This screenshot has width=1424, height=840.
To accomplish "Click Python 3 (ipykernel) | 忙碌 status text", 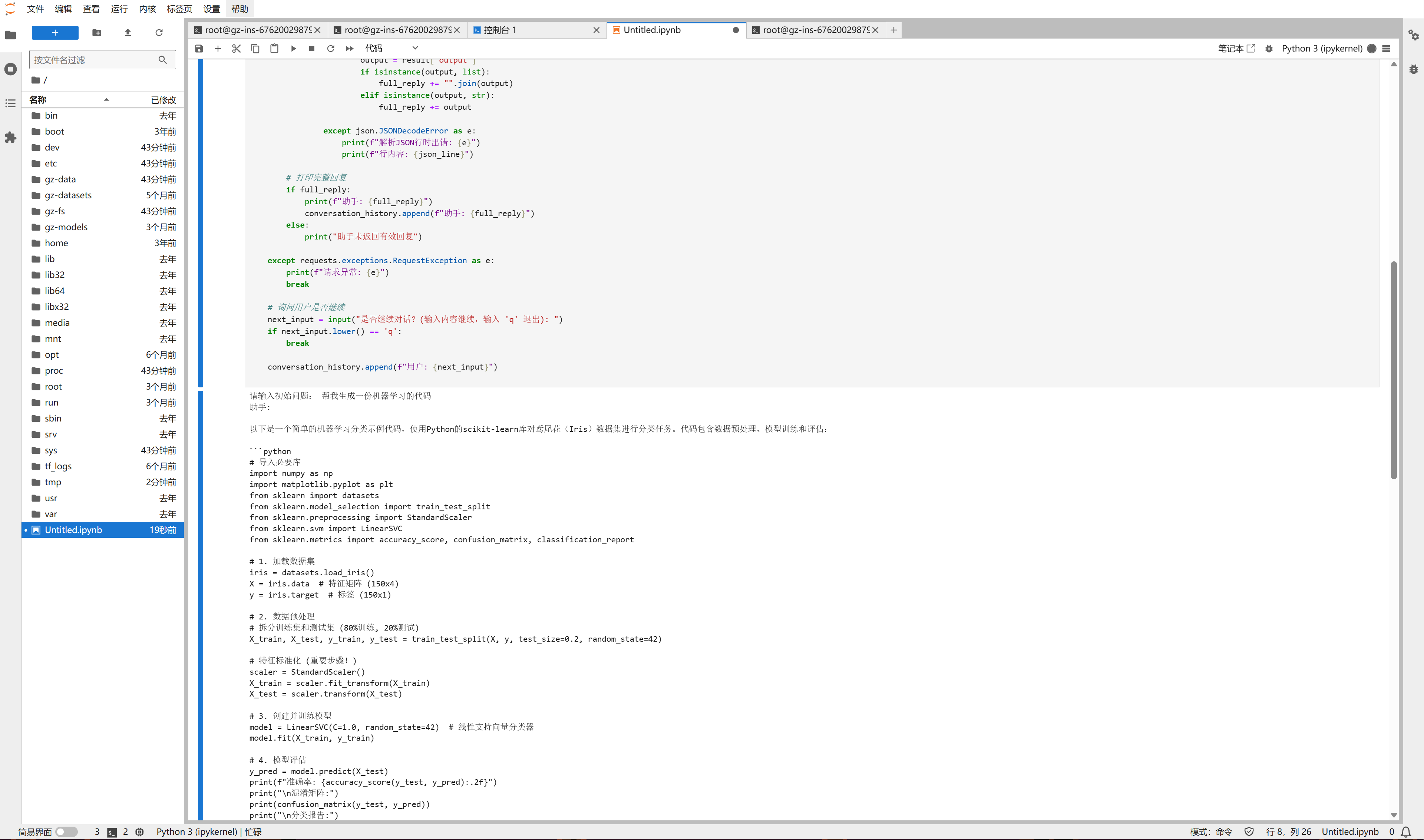I will pyautogui.click(x=209, y=831).
